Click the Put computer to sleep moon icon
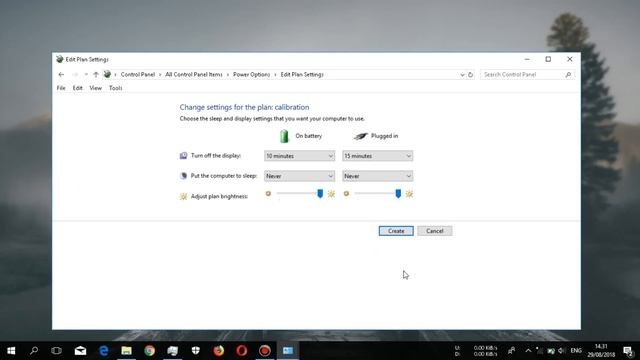Viewport: 640px width, 360px height. point(184,176)
